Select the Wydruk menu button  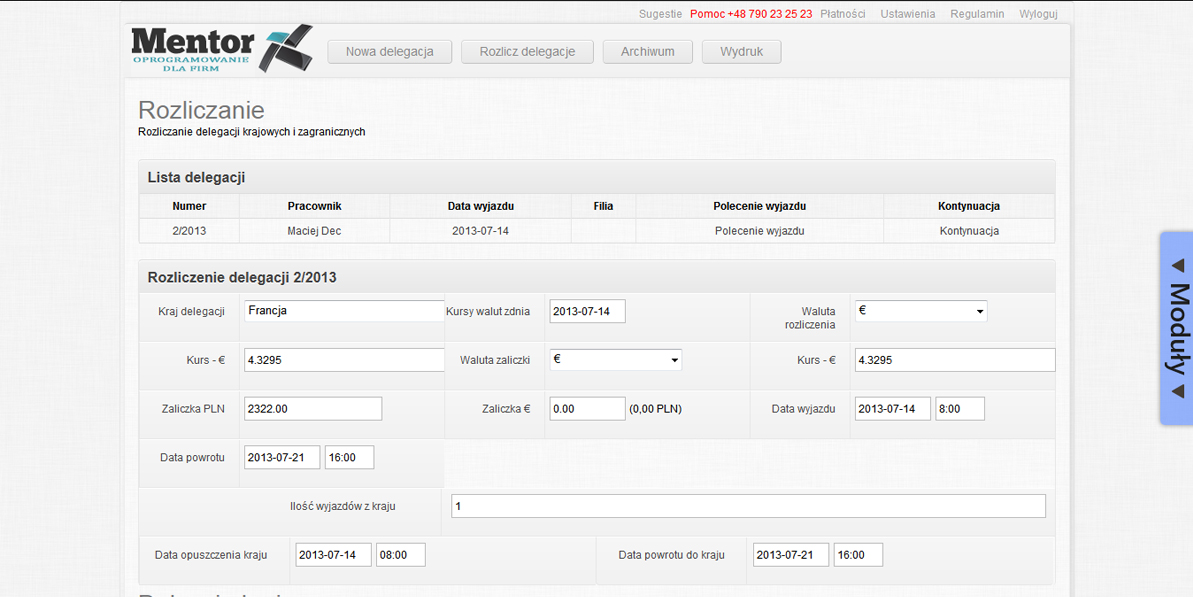click(x=741, y=52)
